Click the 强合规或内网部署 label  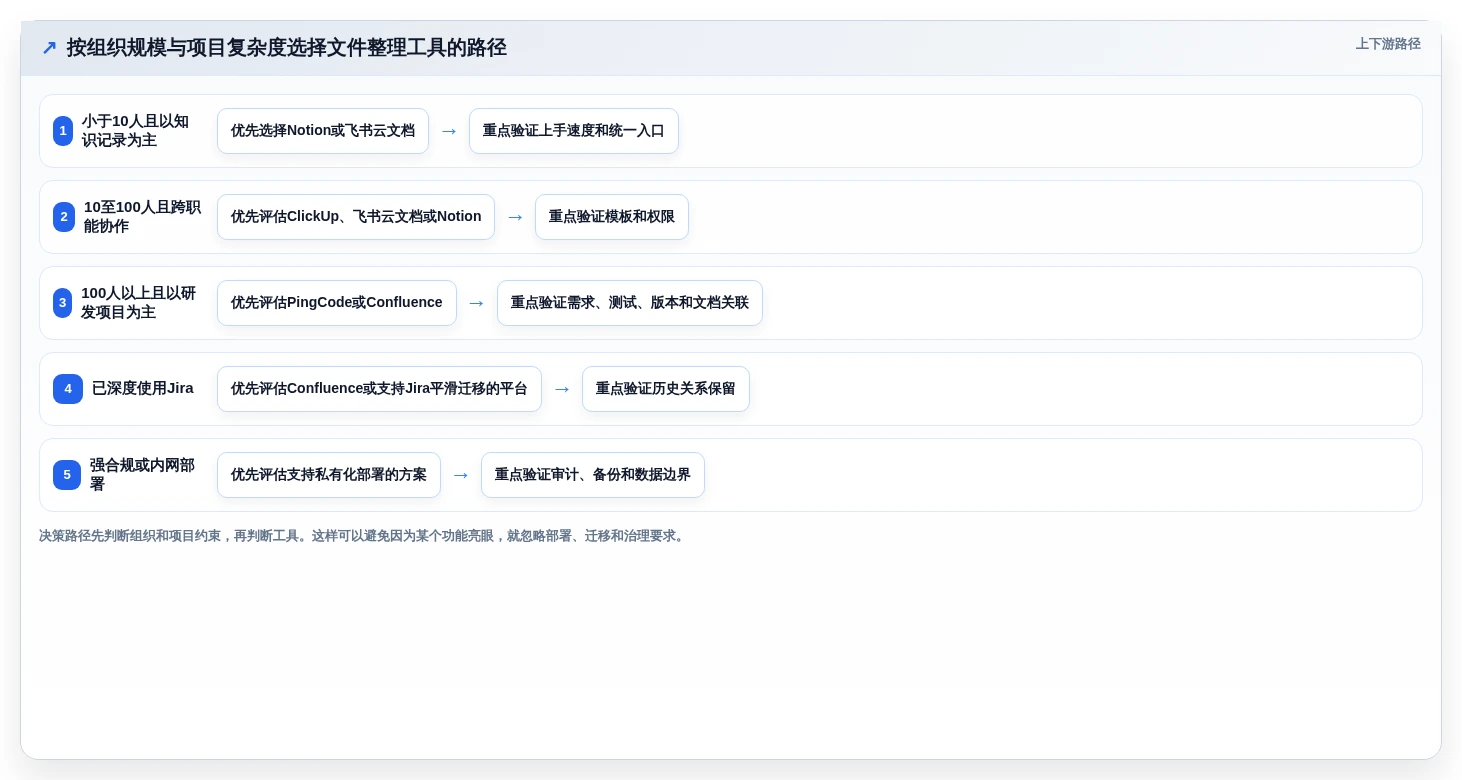coord(143,475)
